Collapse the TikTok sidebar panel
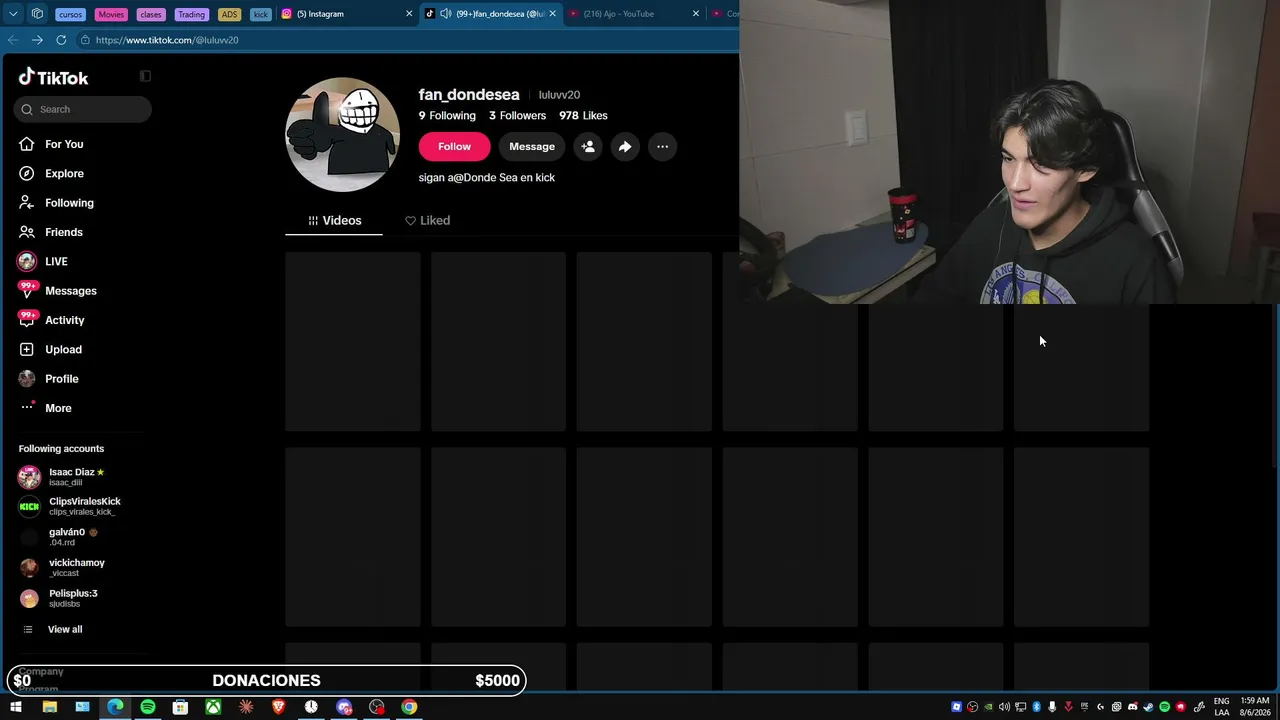The width and height of the screenshot is (1280, 720). (x=145, y=76)
